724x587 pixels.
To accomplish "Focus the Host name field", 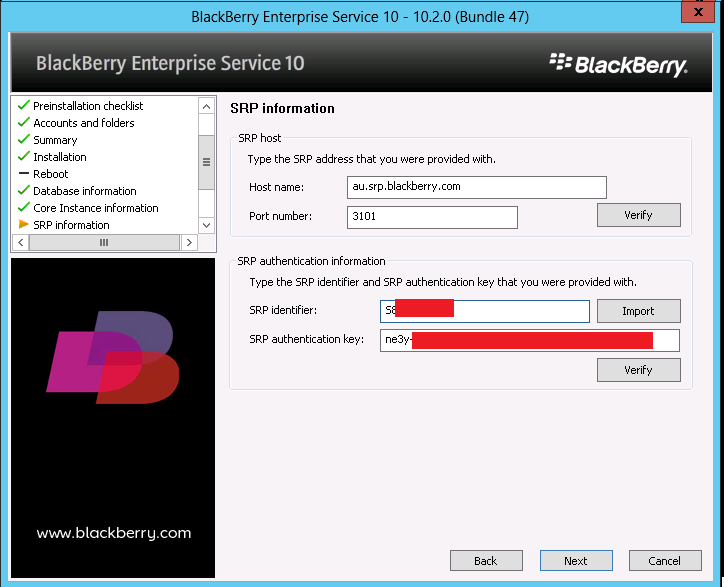I will pyautogui.click(x=477, y=187).
